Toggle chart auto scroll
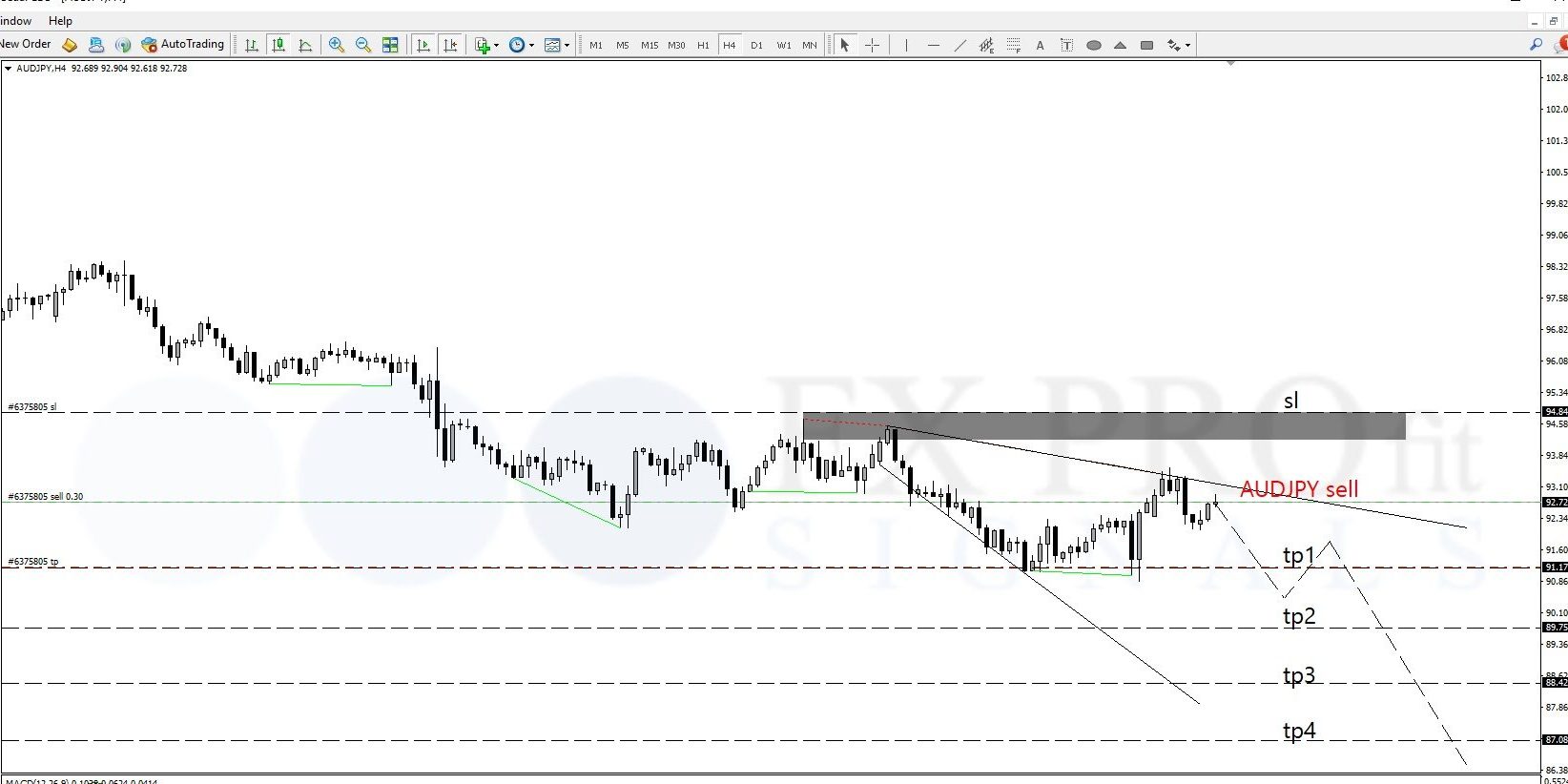 click(x=423, y=45)
